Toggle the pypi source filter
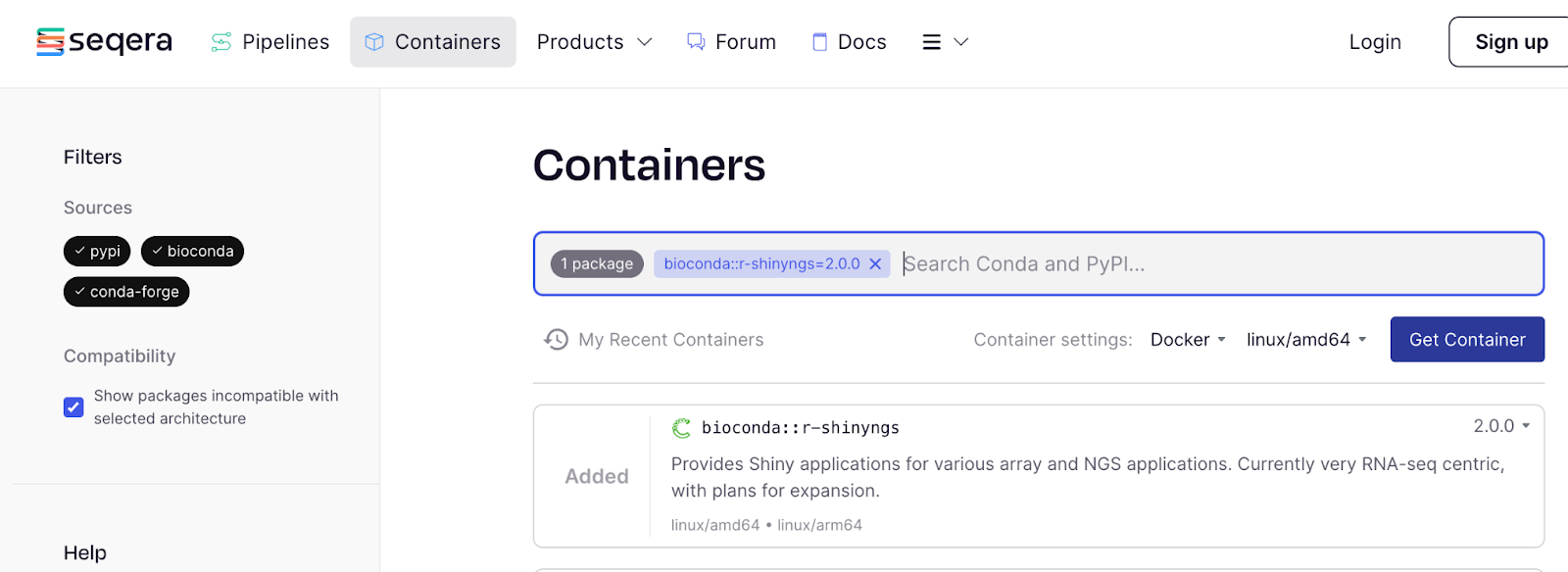1568x572 pixels. 97,252
